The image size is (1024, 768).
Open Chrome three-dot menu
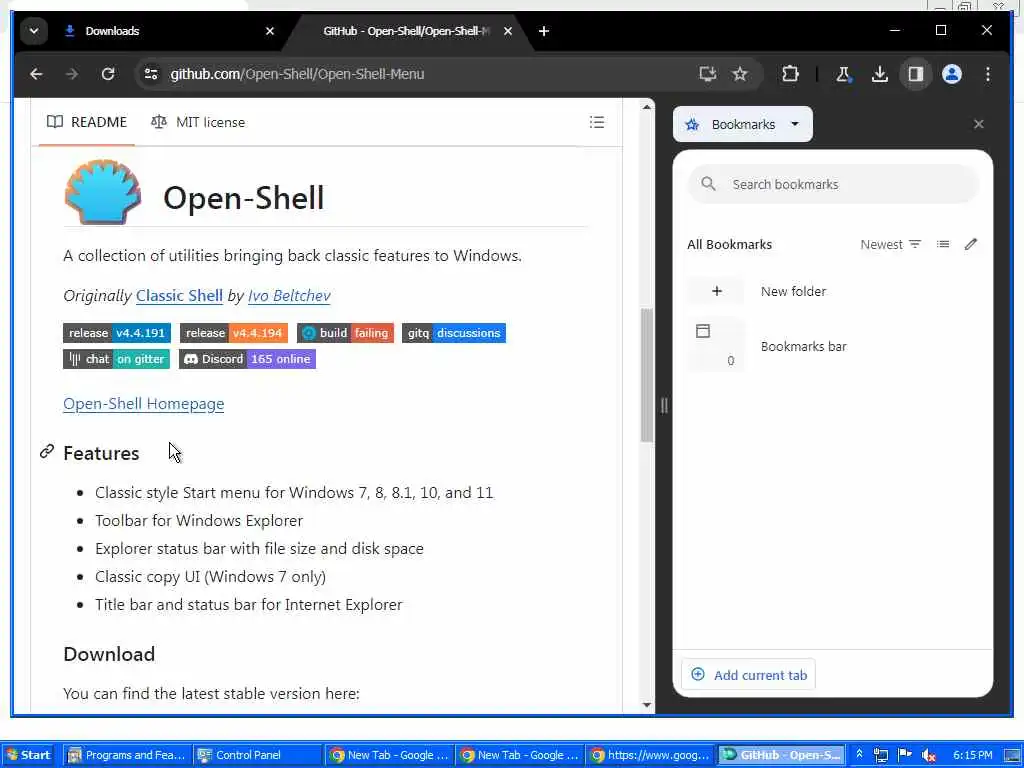click(987, 74)
